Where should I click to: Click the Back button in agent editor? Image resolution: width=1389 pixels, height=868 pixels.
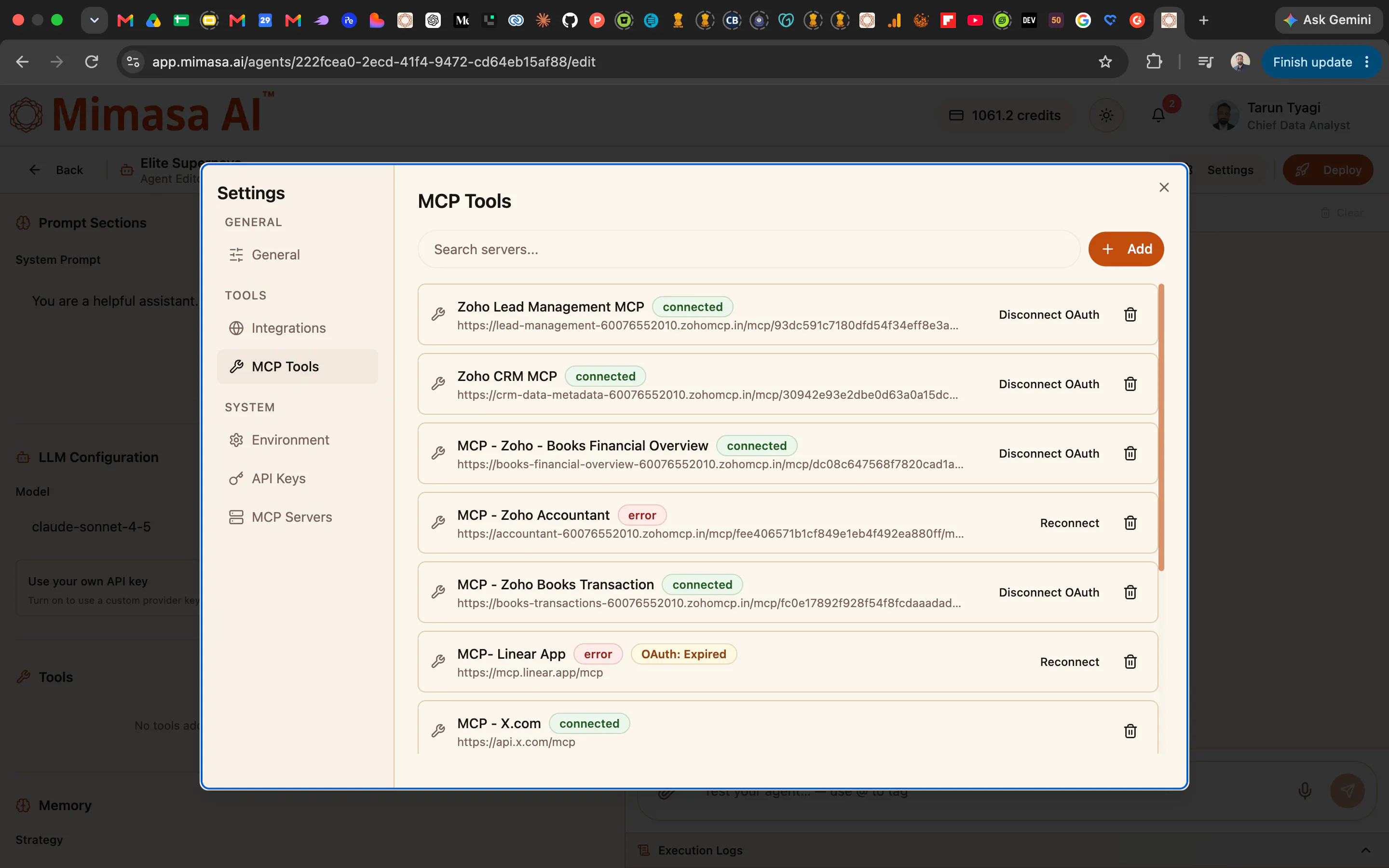(56, 170)
